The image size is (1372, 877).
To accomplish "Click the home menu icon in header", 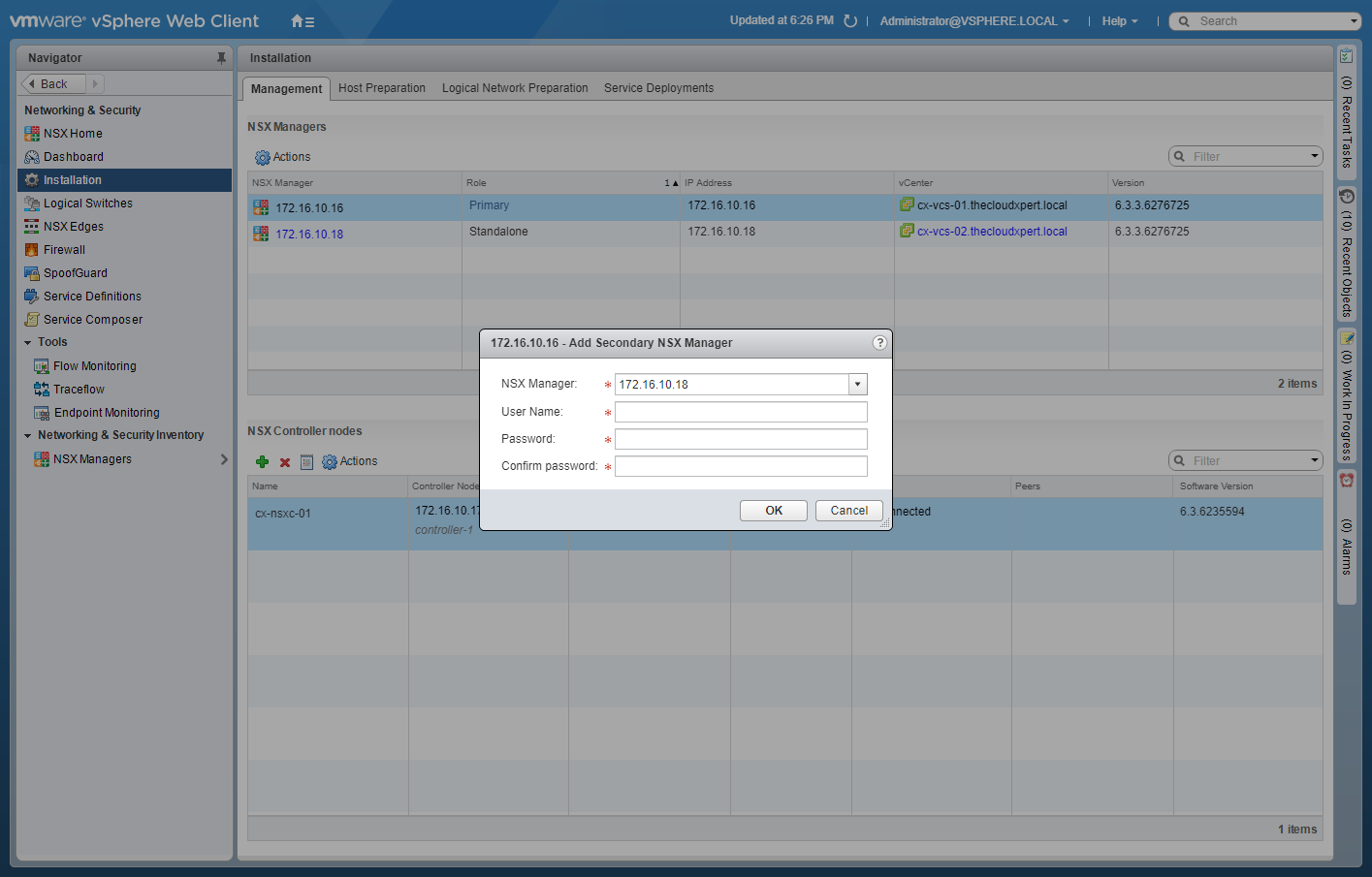I will (x=302, y=21).
